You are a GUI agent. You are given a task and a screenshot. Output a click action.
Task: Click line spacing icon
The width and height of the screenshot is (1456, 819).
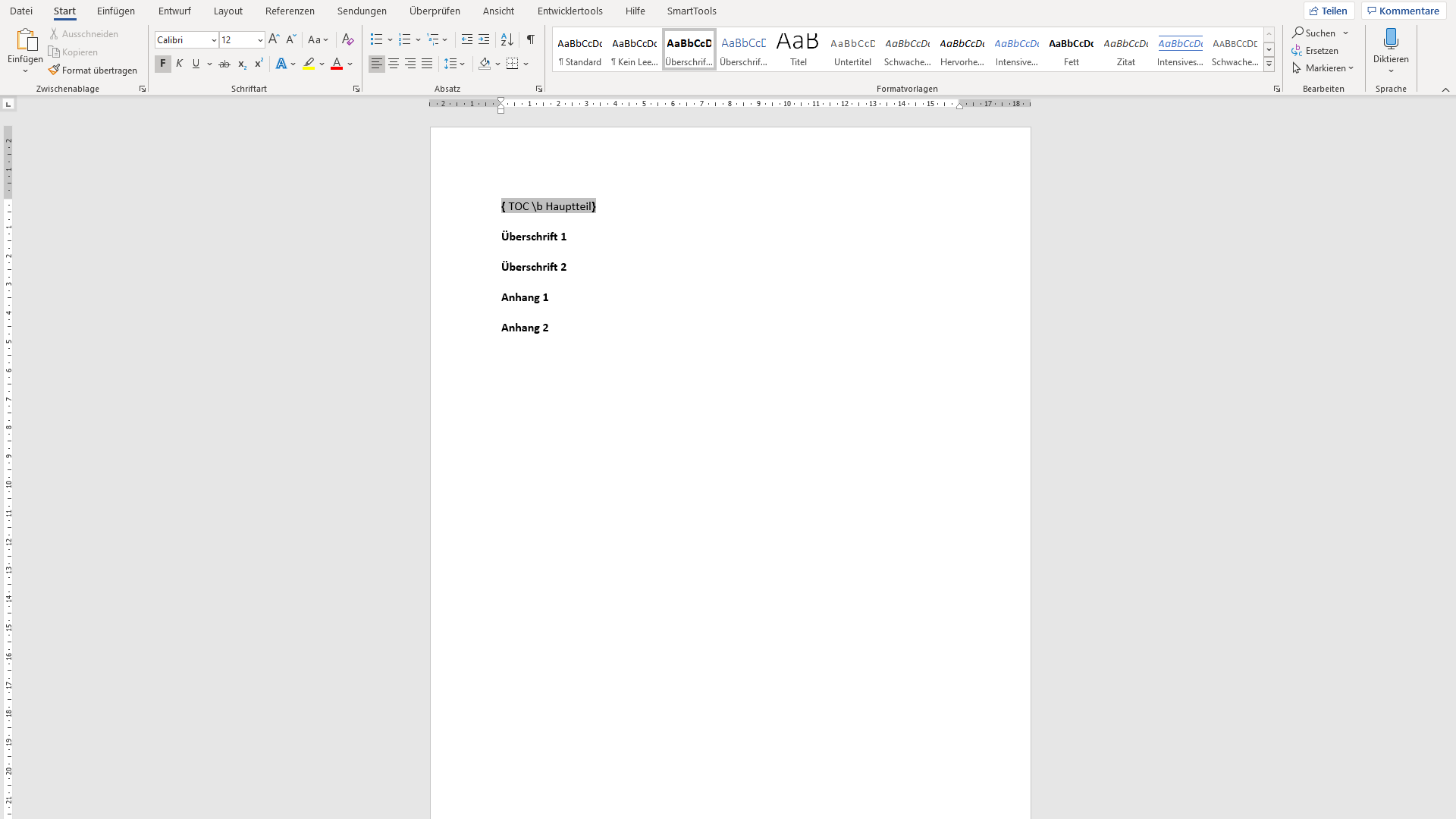coord(450,64)
